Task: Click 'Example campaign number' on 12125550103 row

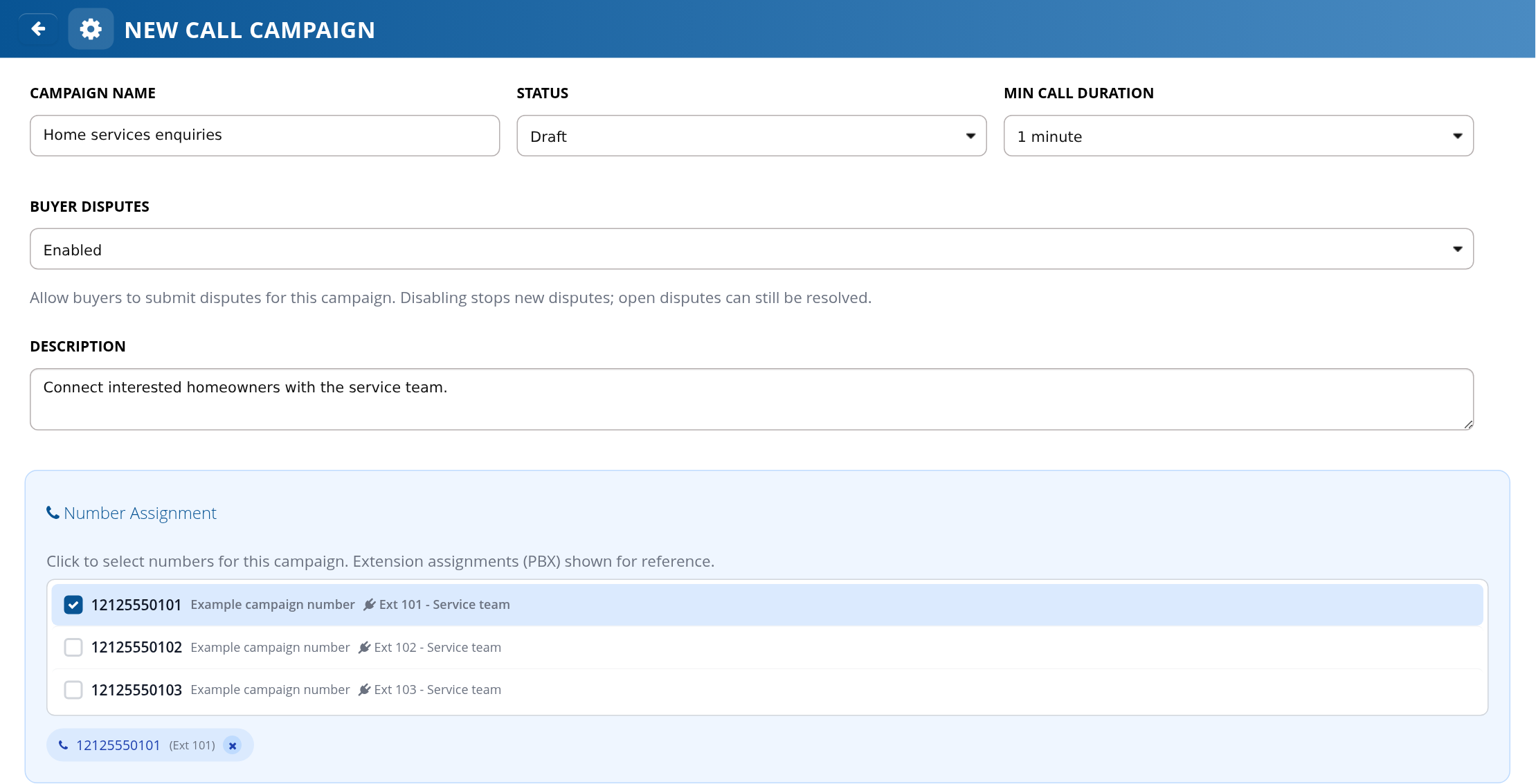Action: [x=270, y=690]
